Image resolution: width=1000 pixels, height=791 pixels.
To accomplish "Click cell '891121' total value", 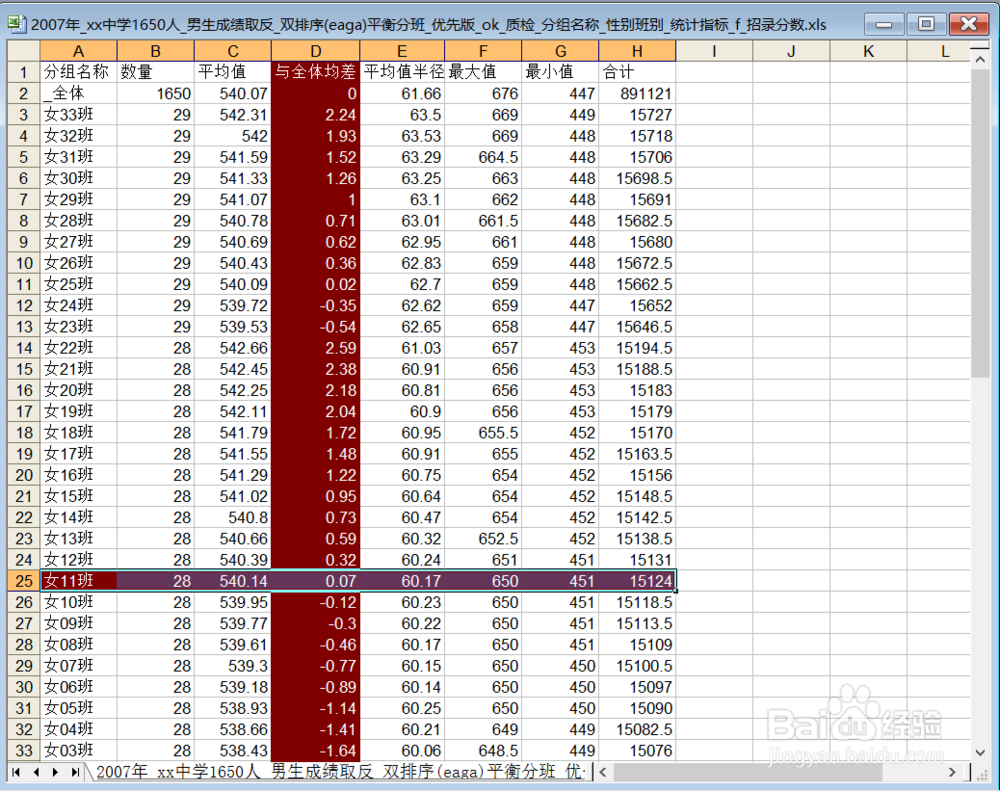I will pos(637,93).
